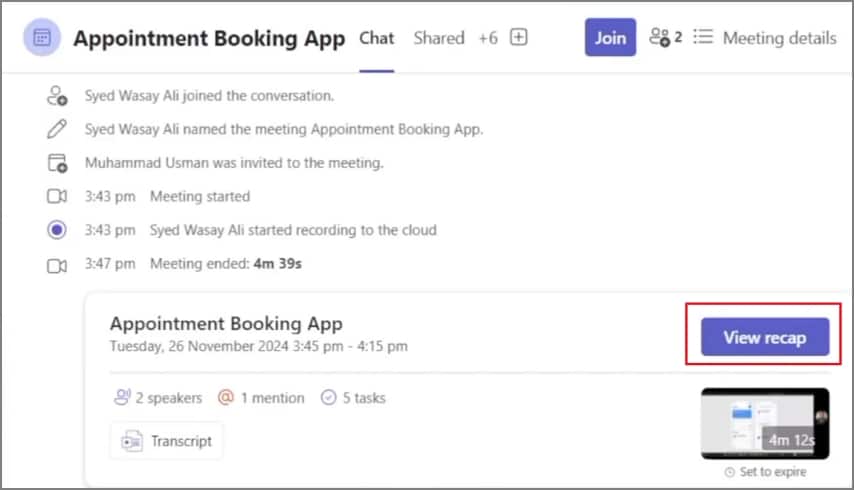Image resolution: width=854 pixels, height=490 pixels.
Task: Click the pencil rename icon
Action: click(57, 129)
